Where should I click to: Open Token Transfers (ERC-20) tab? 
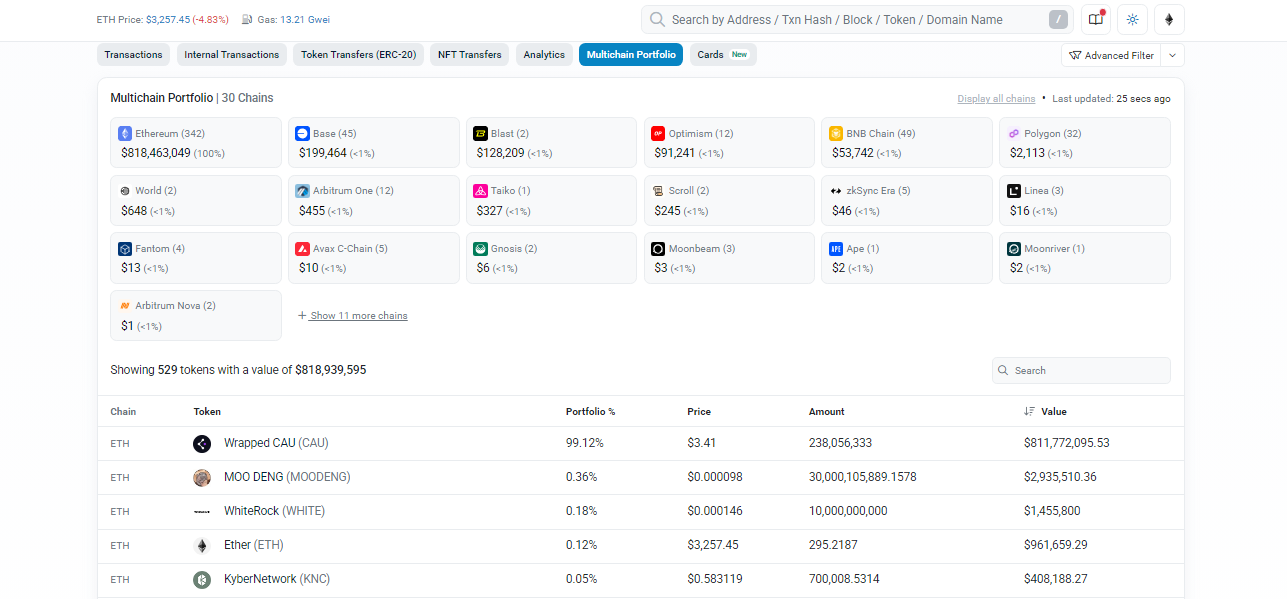point(359,55)
